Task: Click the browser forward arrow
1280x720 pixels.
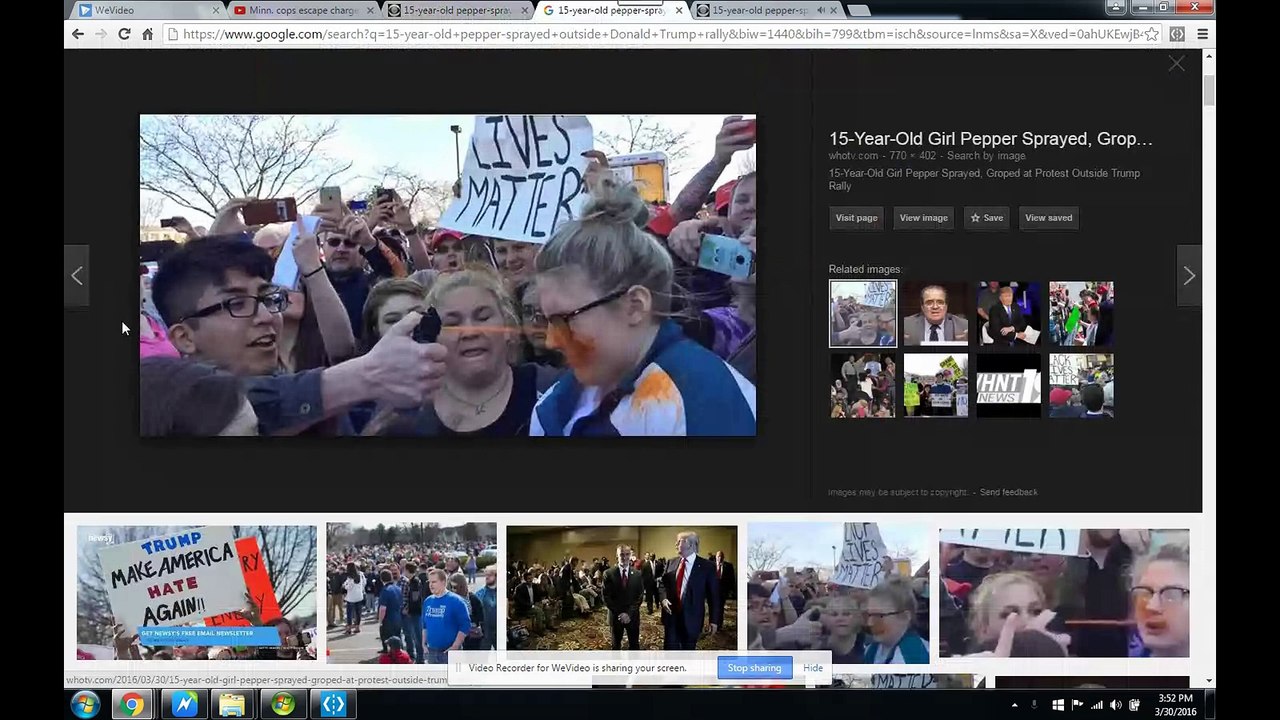Action: (x=101, y=34)
